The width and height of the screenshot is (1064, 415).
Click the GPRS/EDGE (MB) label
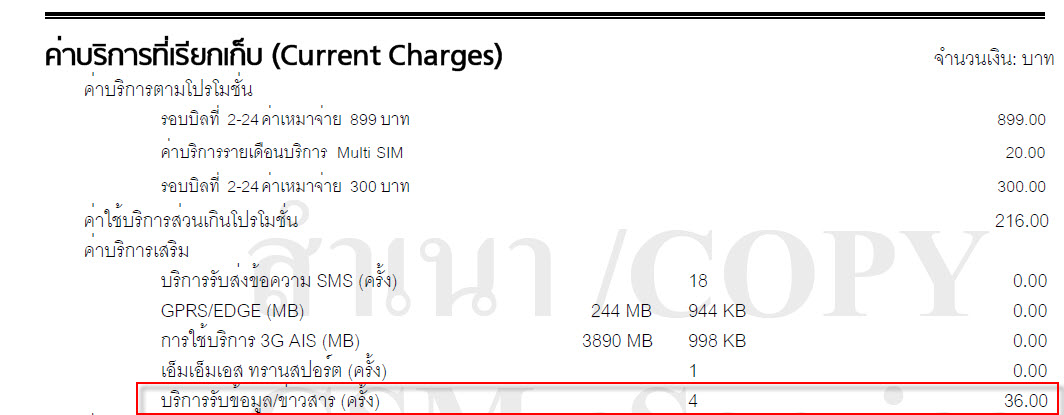pos(233,311)
